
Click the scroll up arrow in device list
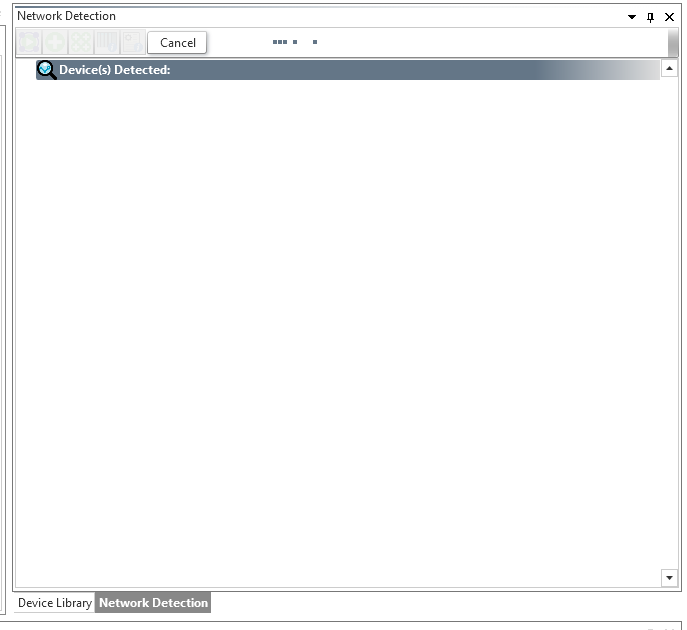point(669,68)
